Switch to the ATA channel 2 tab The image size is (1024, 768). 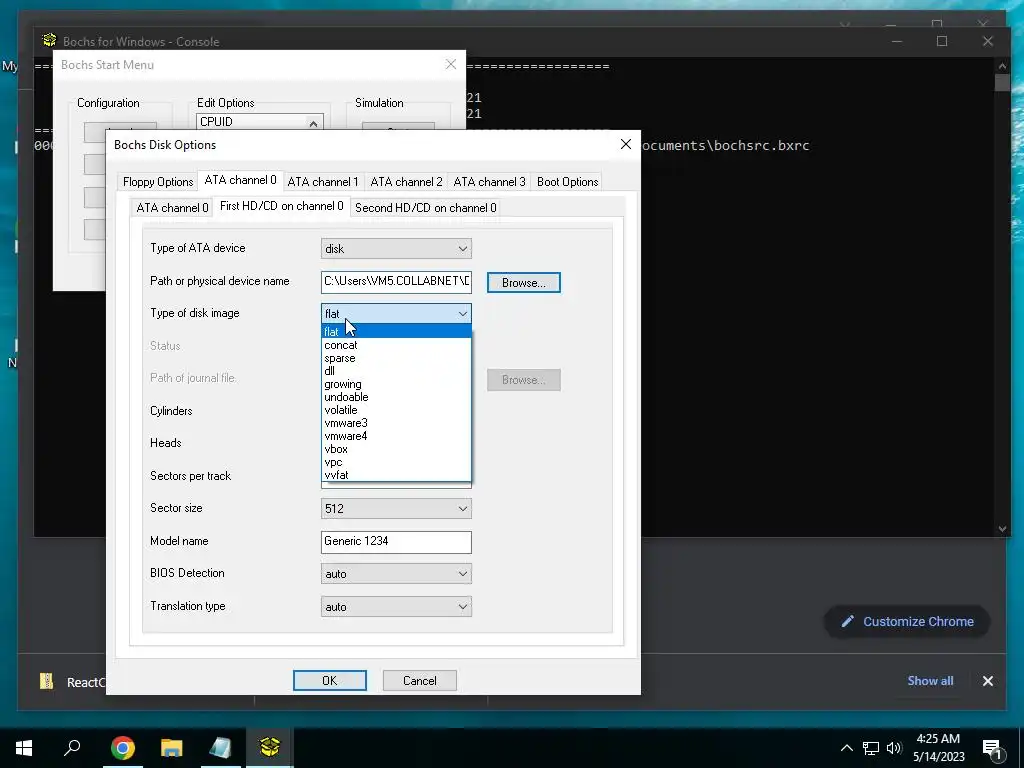pos(406,182)
